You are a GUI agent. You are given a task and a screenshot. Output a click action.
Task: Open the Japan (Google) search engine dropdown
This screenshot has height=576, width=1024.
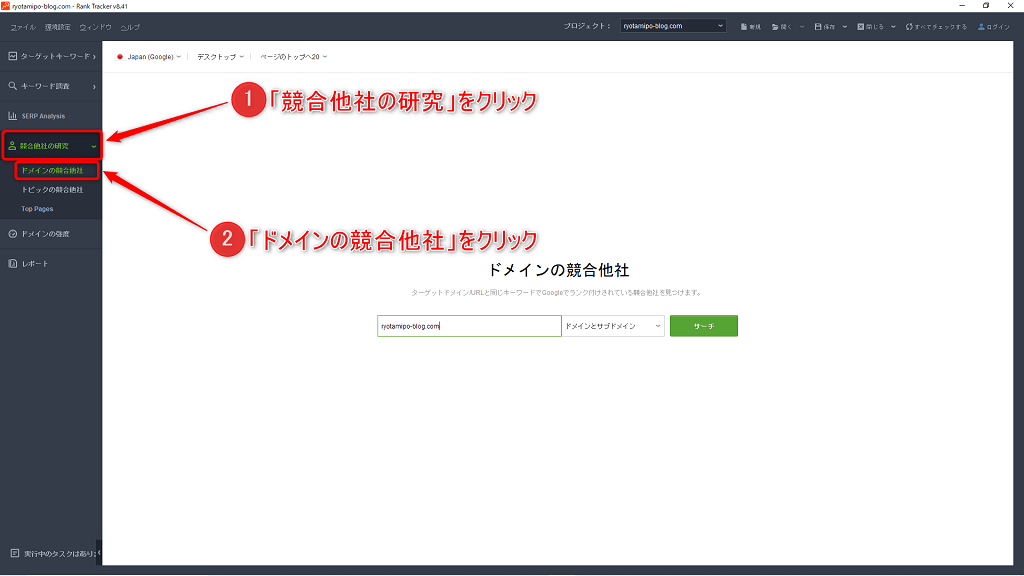pyautogui.click(x=150, y=57)
